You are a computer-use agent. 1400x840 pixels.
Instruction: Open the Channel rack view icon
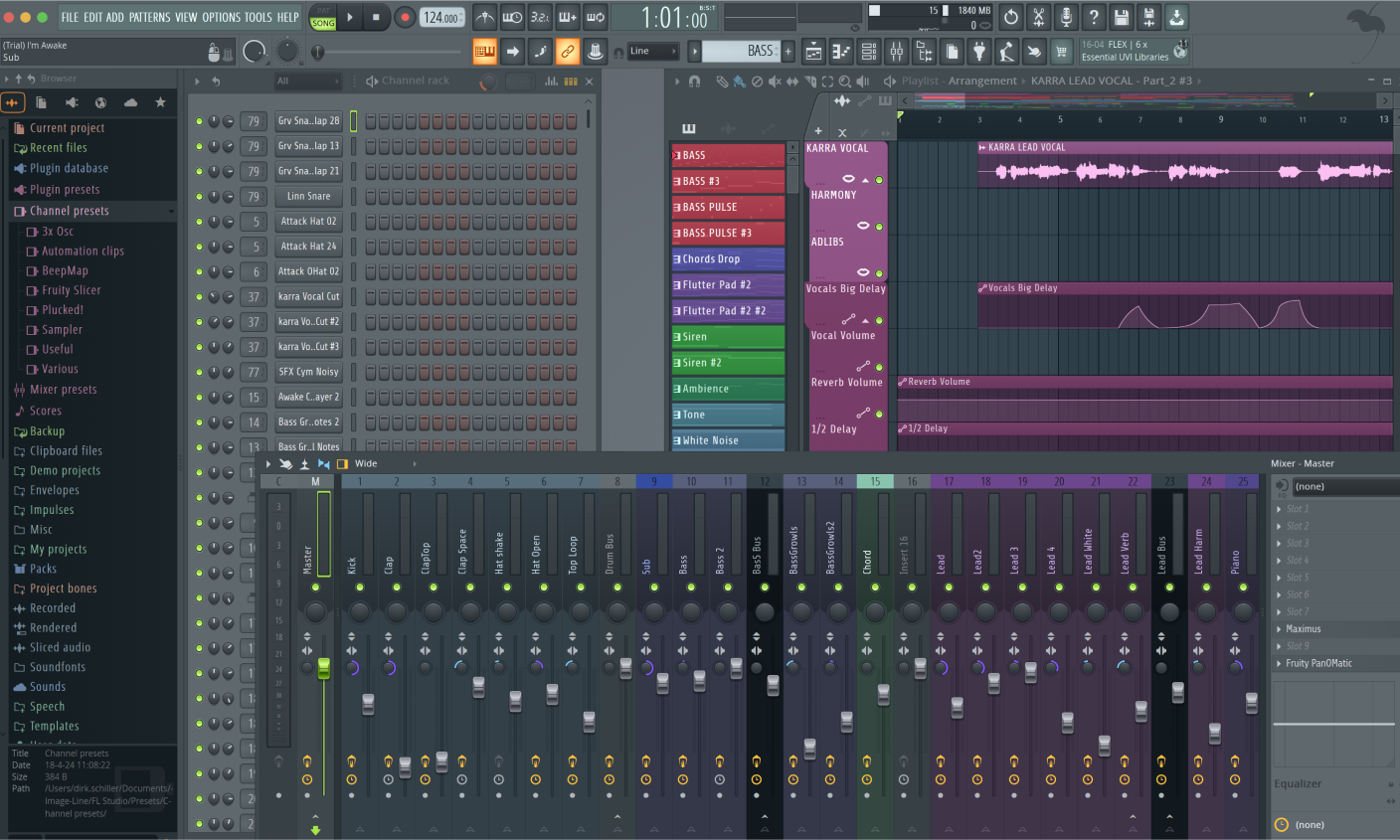[x=869, y=52]
